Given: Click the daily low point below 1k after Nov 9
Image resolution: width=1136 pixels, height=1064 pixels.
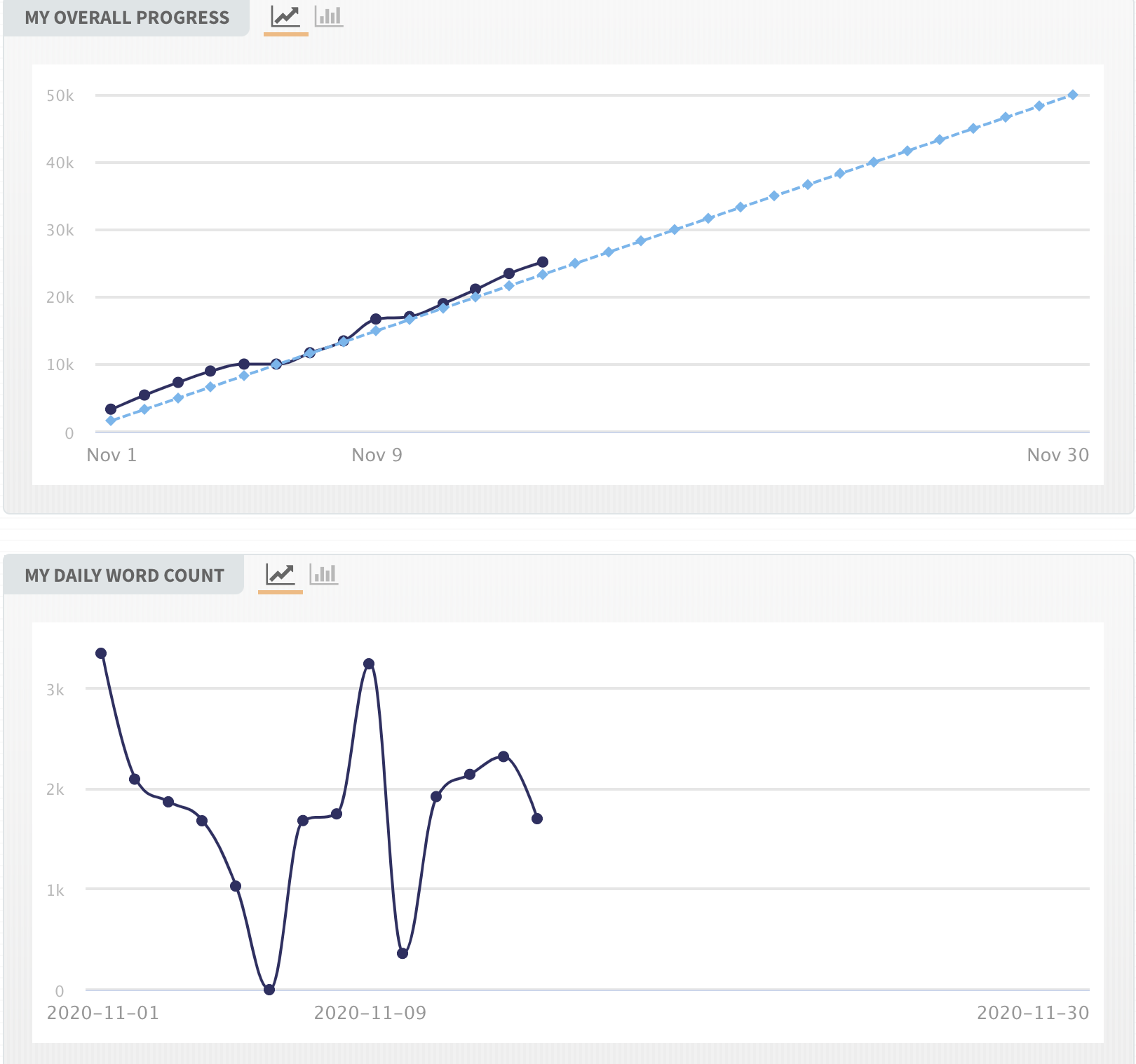Looking at the screenshot, I should tap(403, 953).
